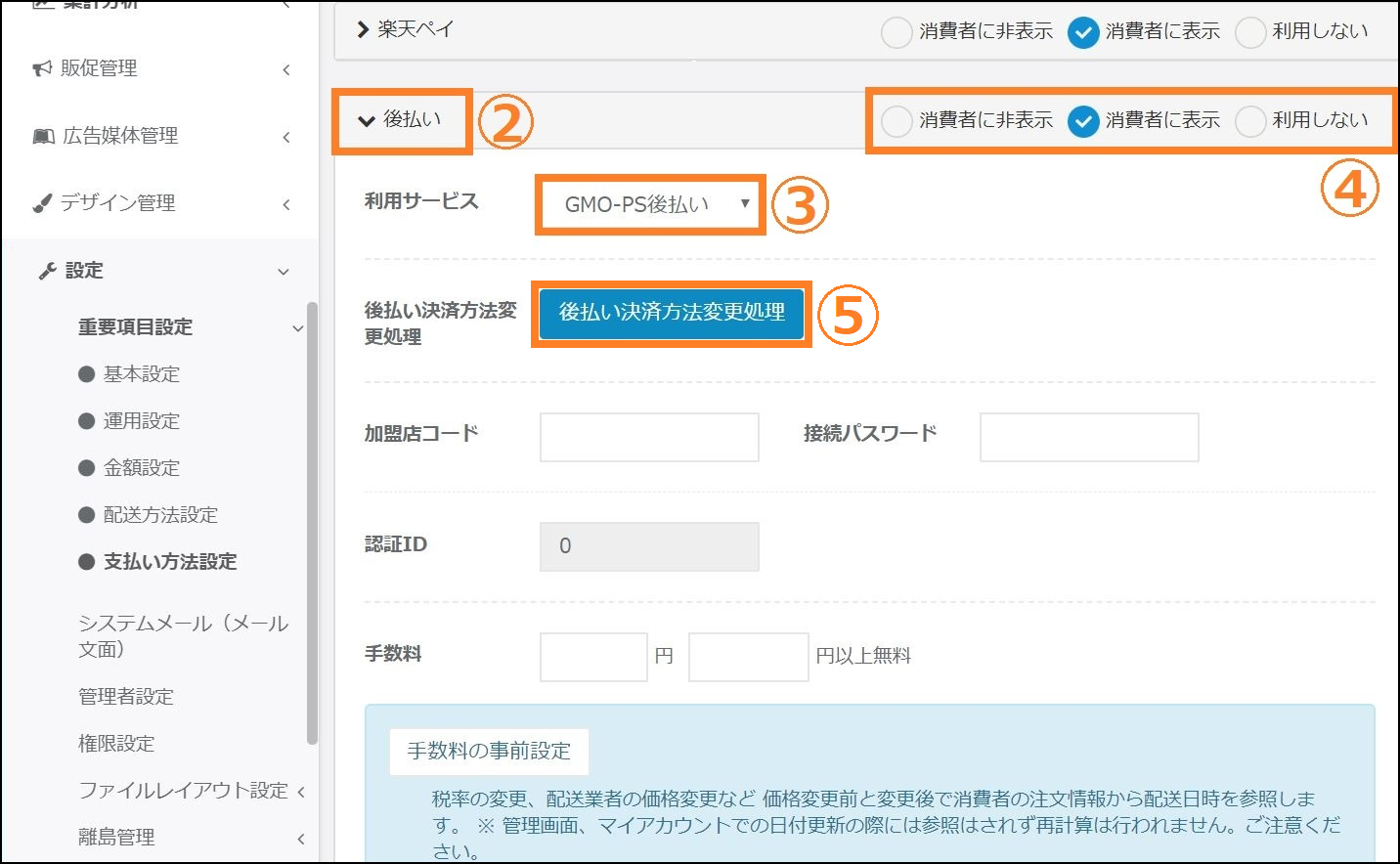
Task: Open 運用設定 in the sidebar
Action: coord(142,421)
